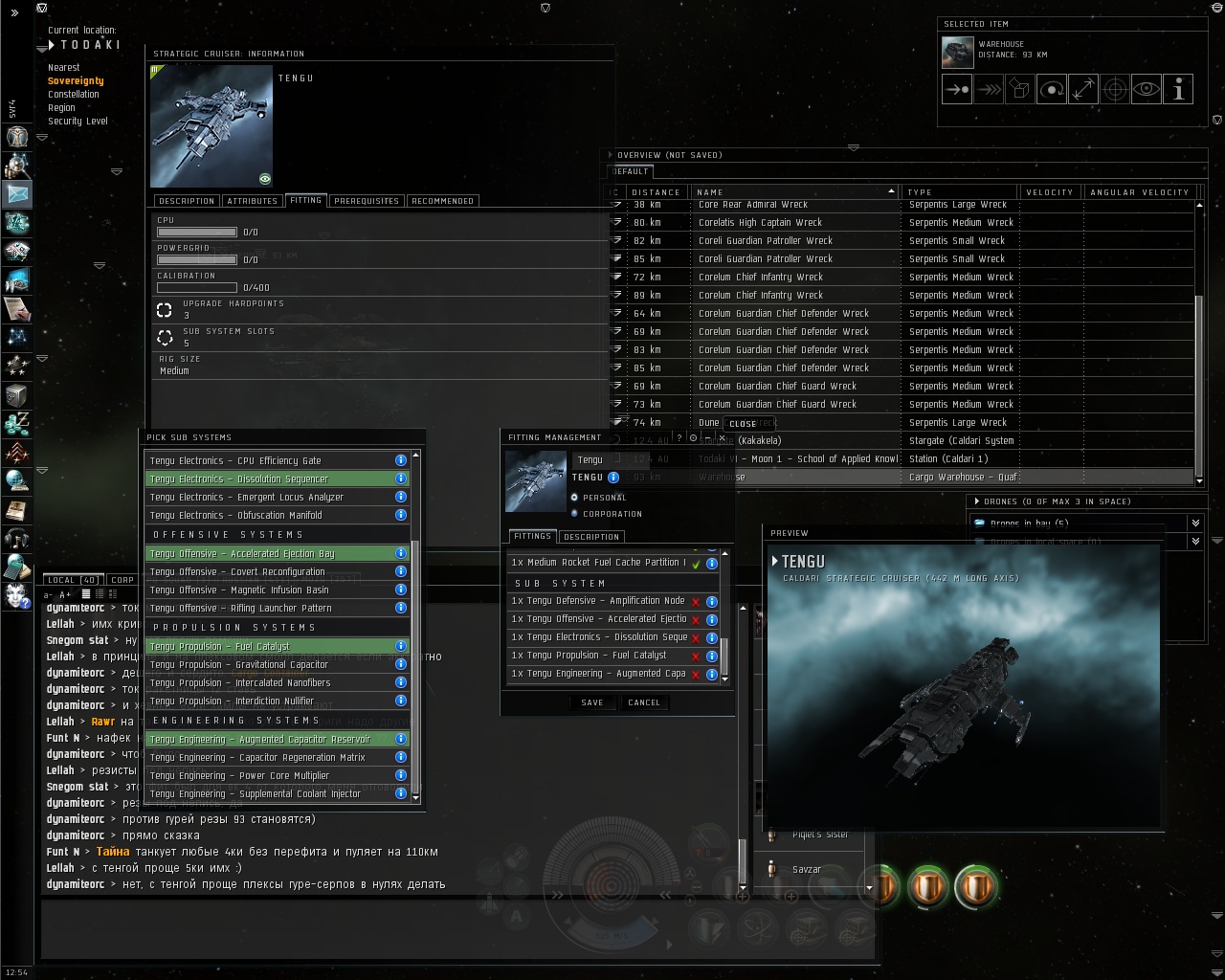Screen dimensions: 1225x980
Task: Open the people and places sidebar icon
Action: click(x=17, y=166)
